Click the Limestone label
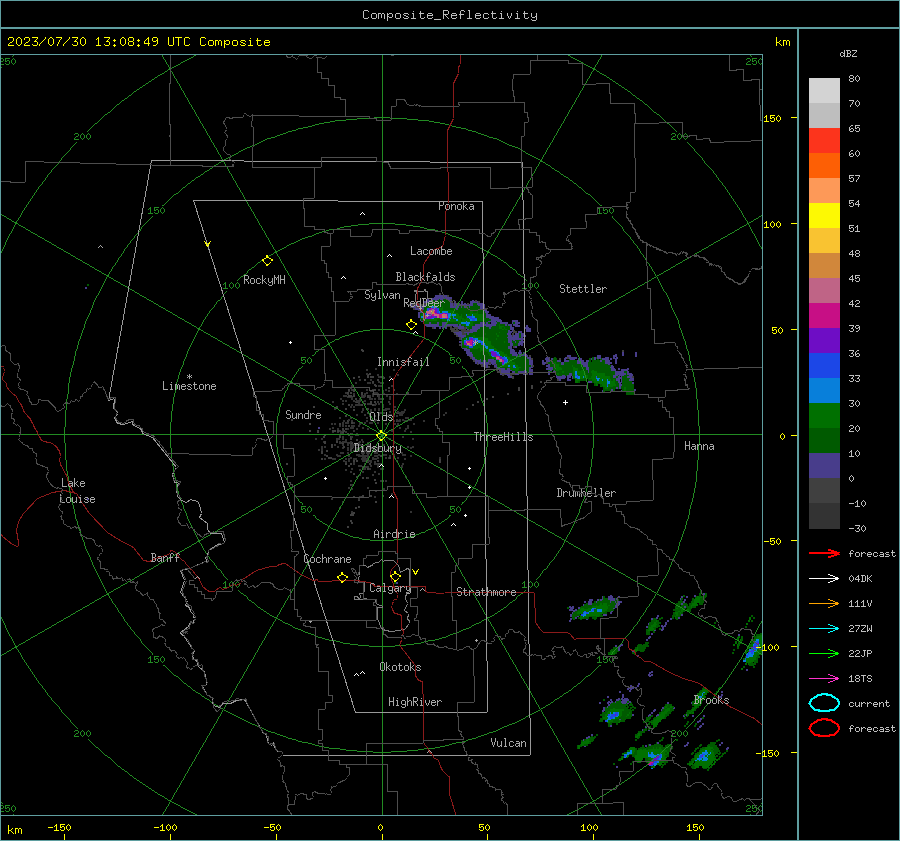900x841 pixels. (x=189, y=386)
